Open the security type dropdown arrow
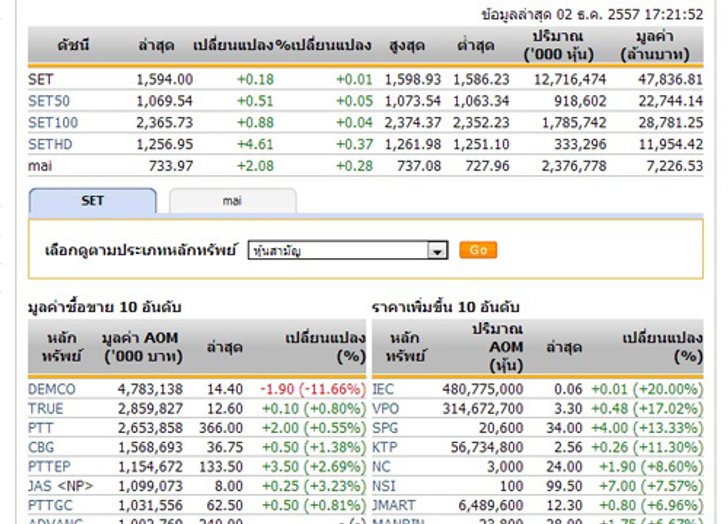The height and width of the screenshot is (524, 728). coord(437,251)
